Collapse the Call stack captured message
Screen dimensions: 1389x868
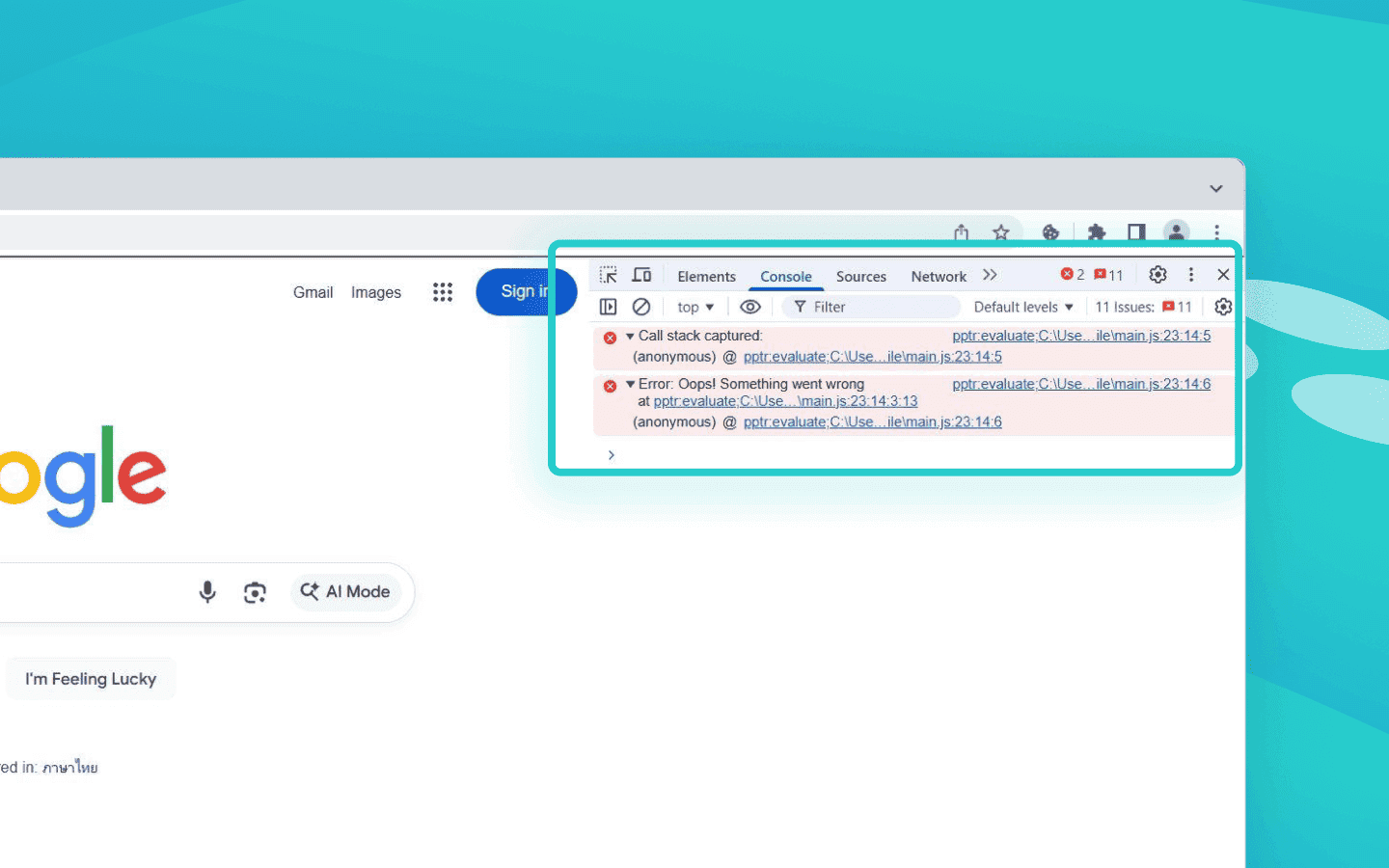tap(630, 336)
